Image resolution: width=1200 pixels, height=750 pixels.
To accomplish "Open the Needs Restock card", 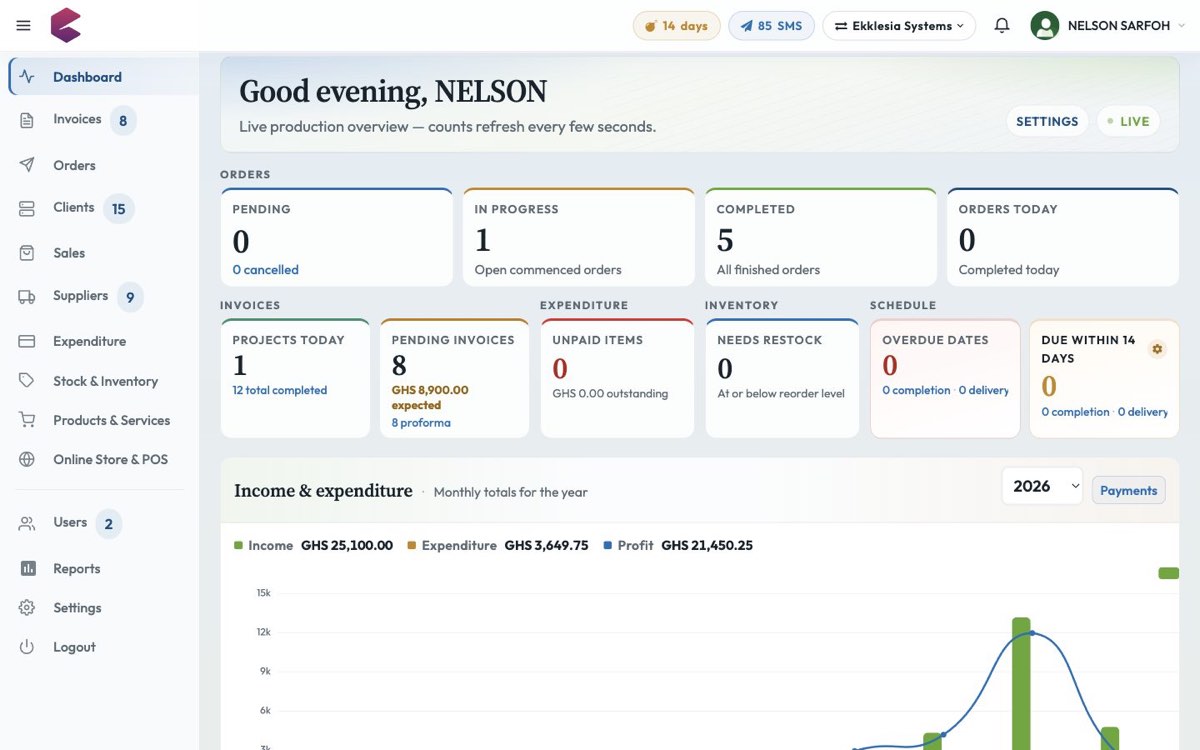I will tap(782, 378).
